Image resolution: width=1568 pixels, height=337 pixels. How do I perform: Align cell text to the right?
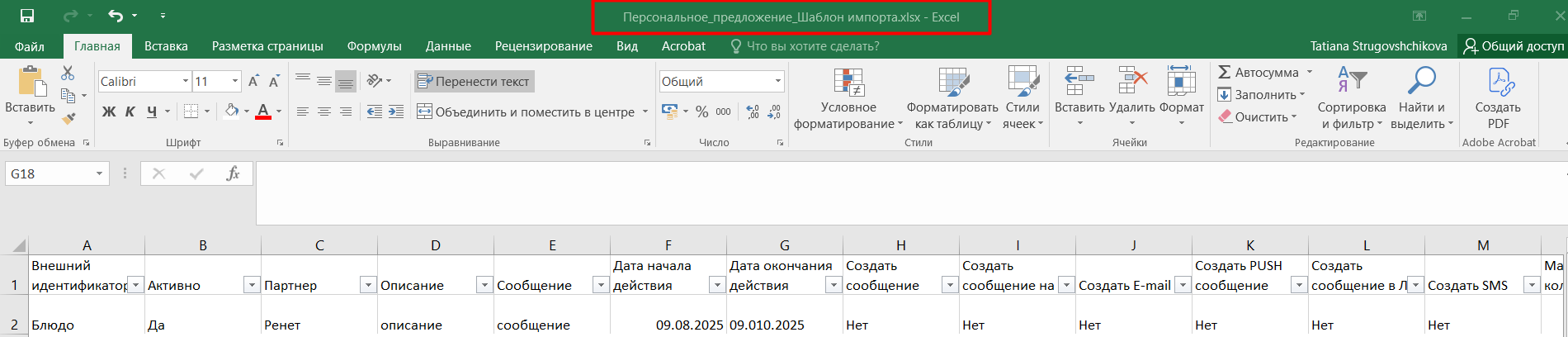[346, 112]
